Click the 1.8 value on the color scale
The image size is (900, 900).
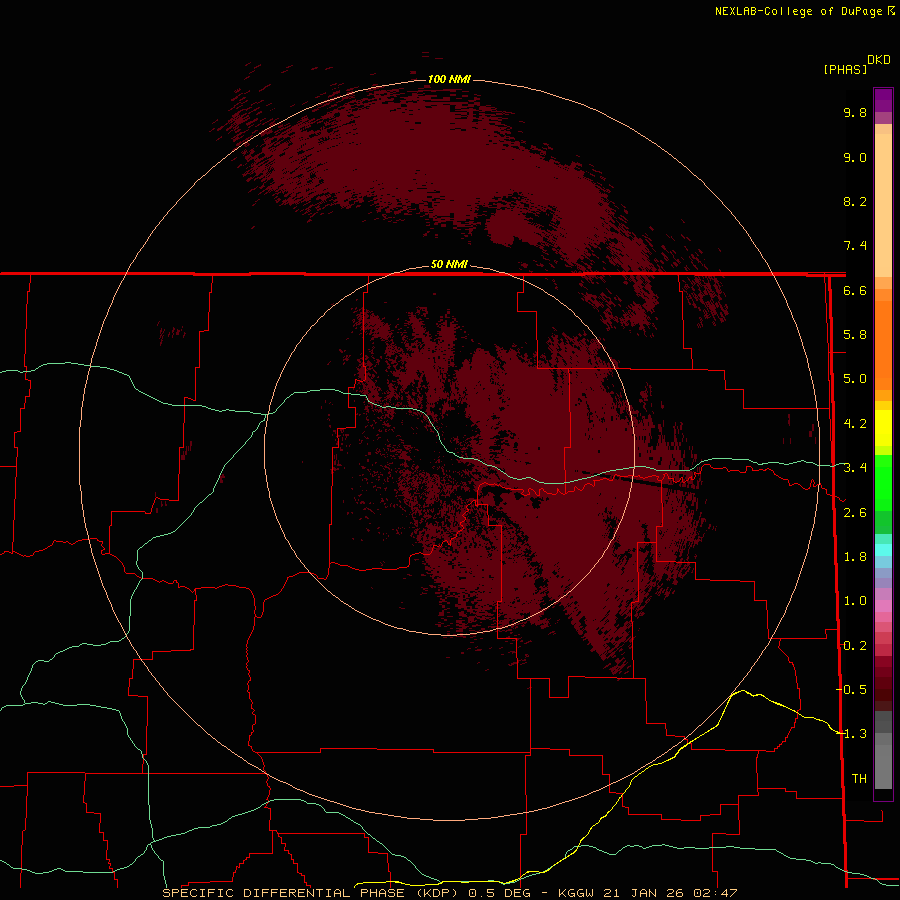coord(855,557)
